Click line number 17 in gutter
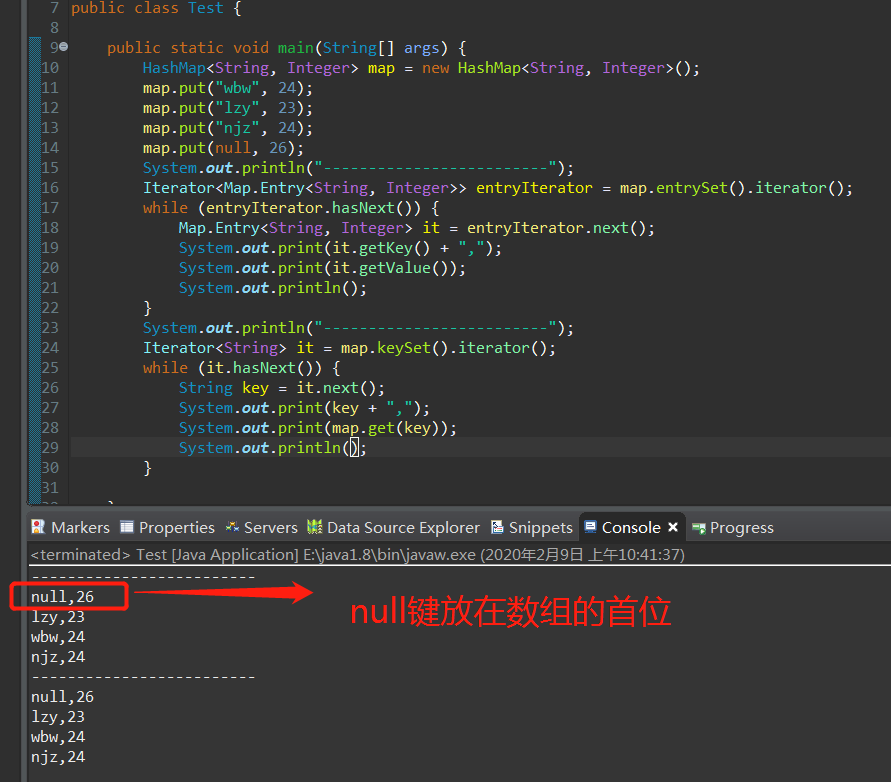This screenshot has height=782, width=891. [50, 207]
